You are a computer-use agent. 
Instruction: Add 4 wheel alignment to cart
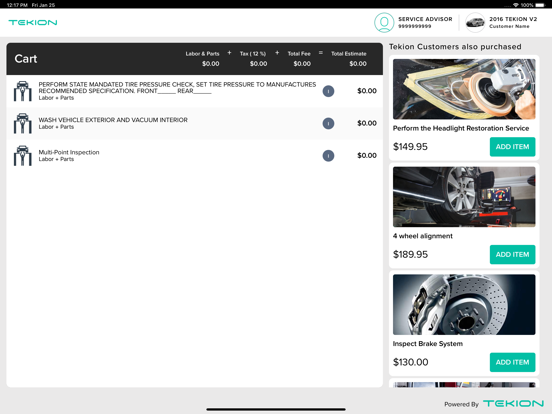point(512,255)
